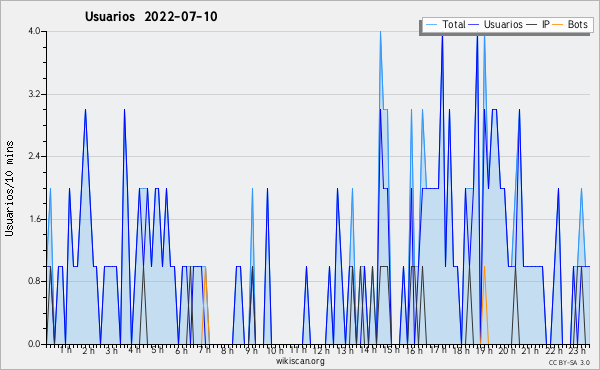
Task: Click the '4 h' x-axis label
Action: coord(134,350)
